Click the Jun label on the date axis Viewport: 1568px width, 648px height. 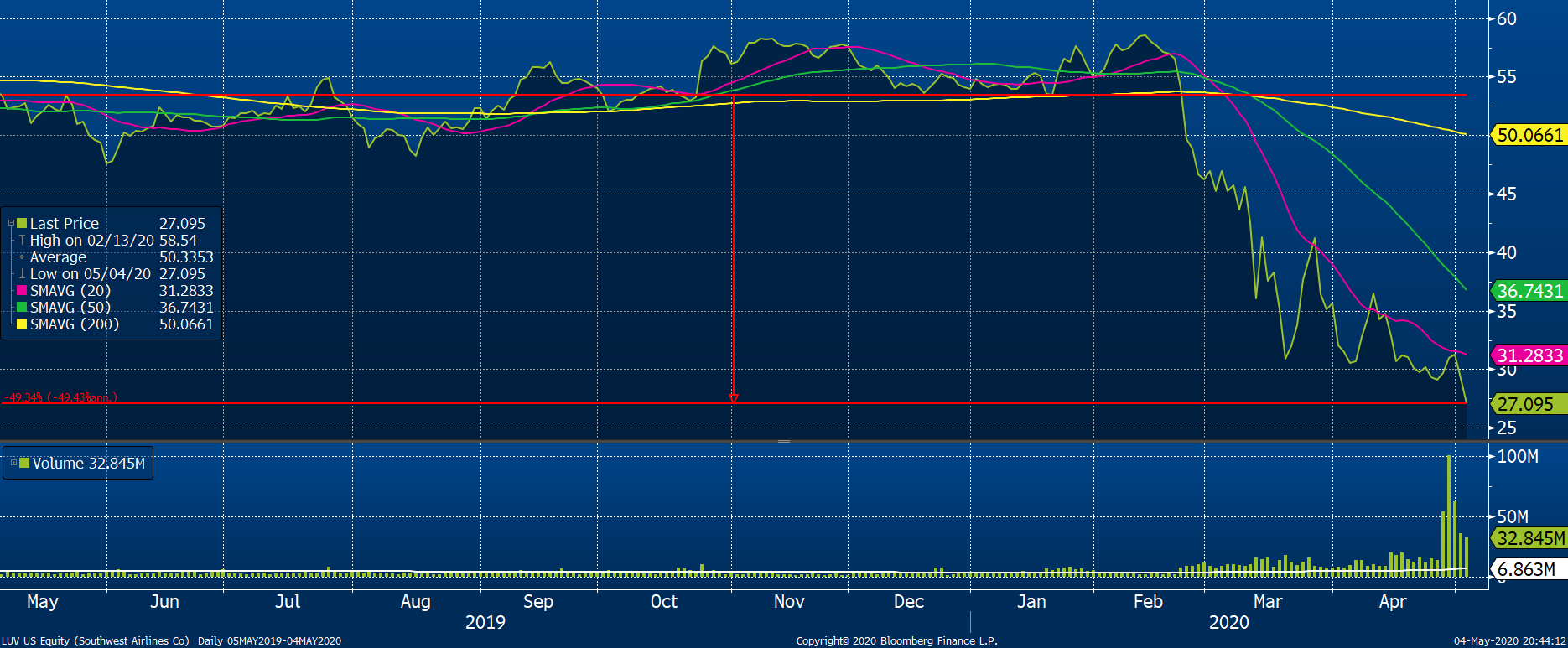164,601
